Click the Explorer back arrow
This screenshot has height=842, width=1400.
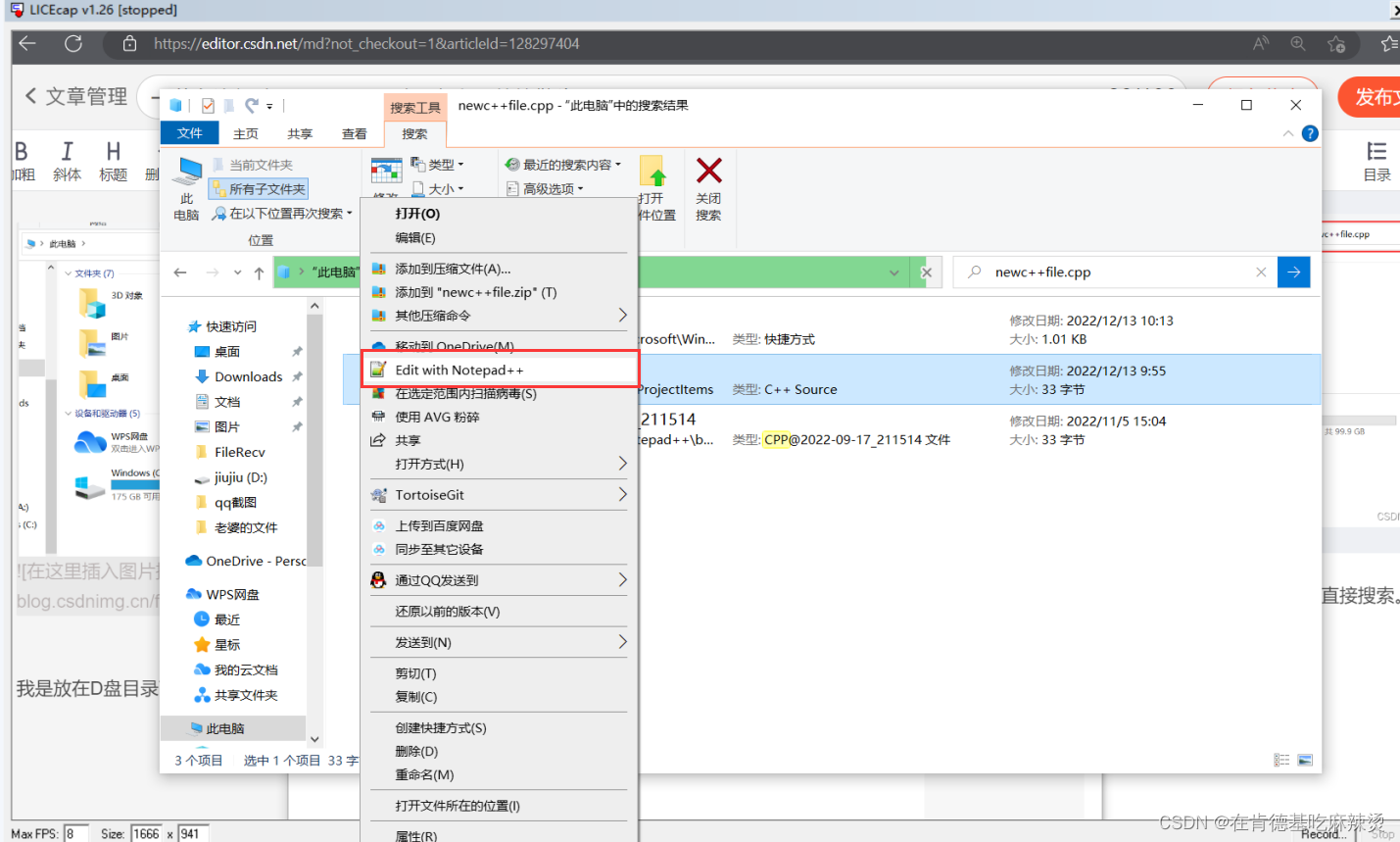[x=180, y=272]
